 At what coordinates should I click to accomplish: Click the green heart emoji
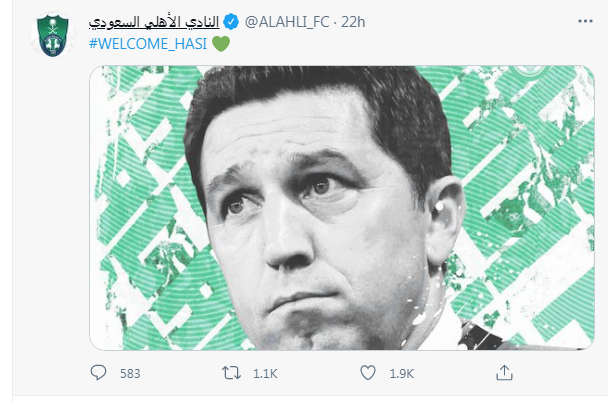pyautogui.click(x=221, y=44)
